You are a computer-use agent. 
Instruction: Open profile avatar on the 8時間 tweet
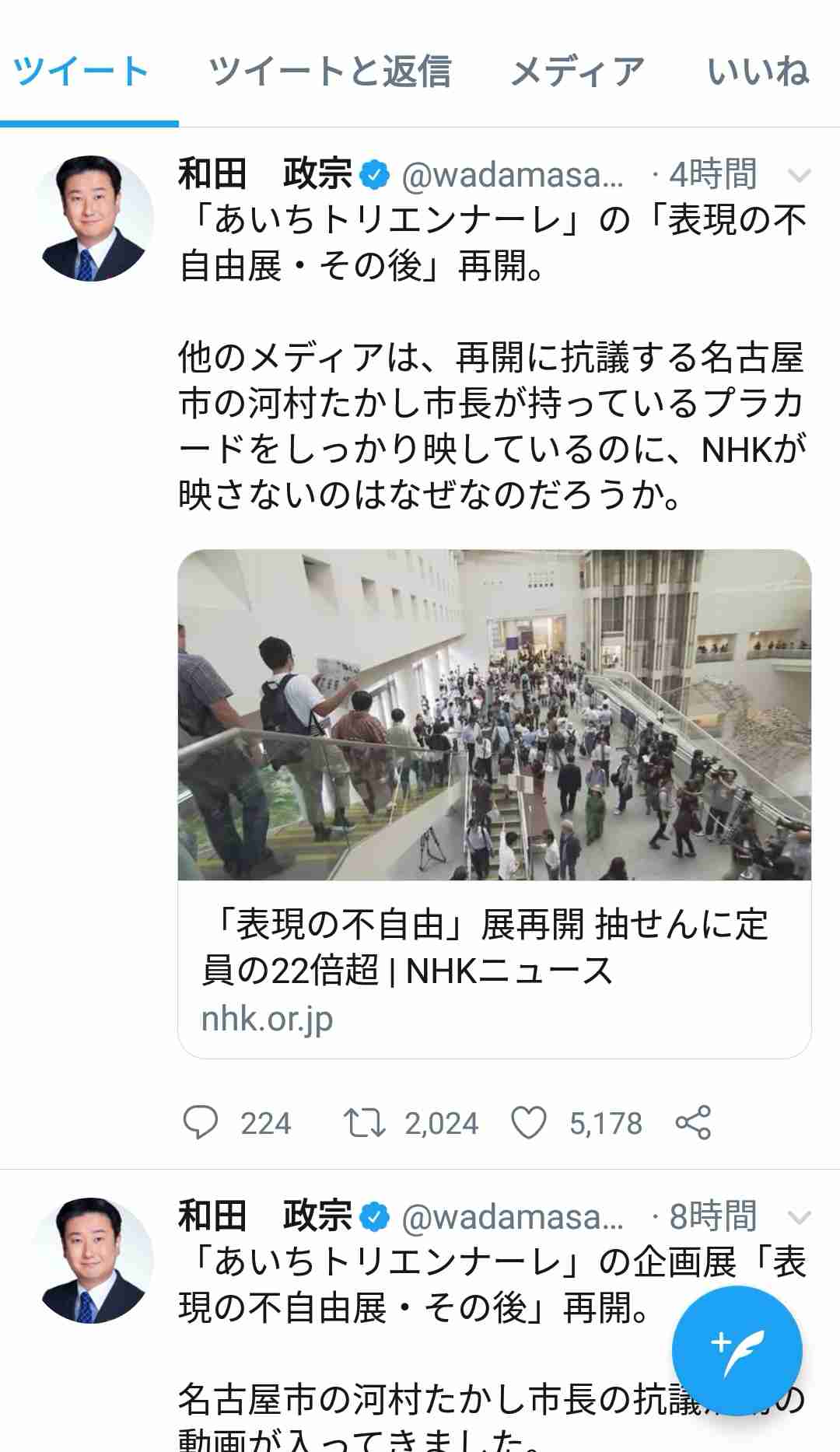coord(93,1261)
